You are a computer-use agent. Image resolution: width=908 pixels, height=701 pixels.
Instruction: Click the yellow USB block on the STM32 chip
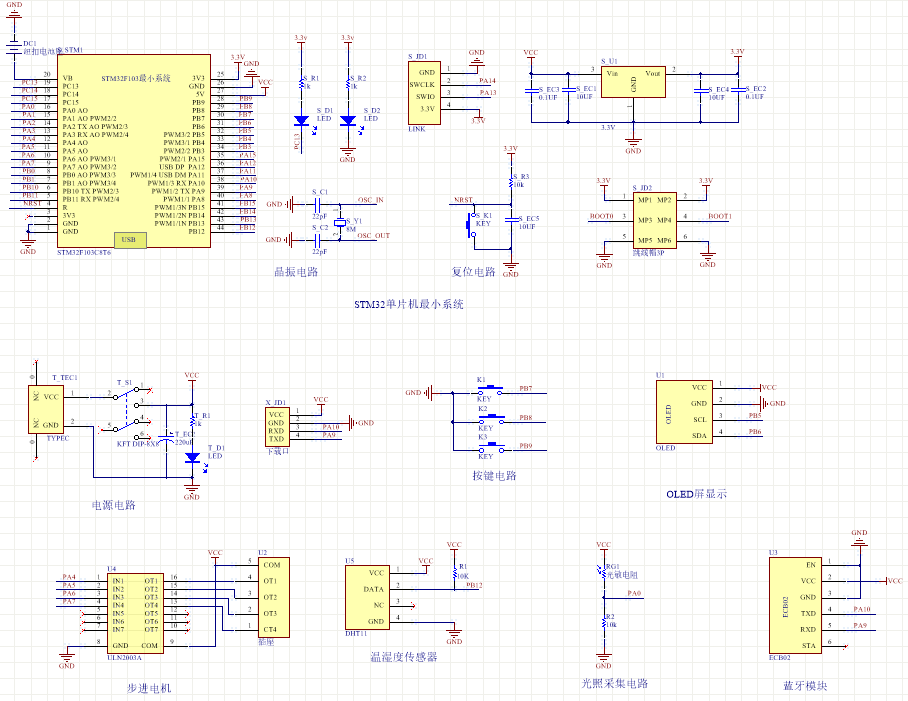click(128, 240)
